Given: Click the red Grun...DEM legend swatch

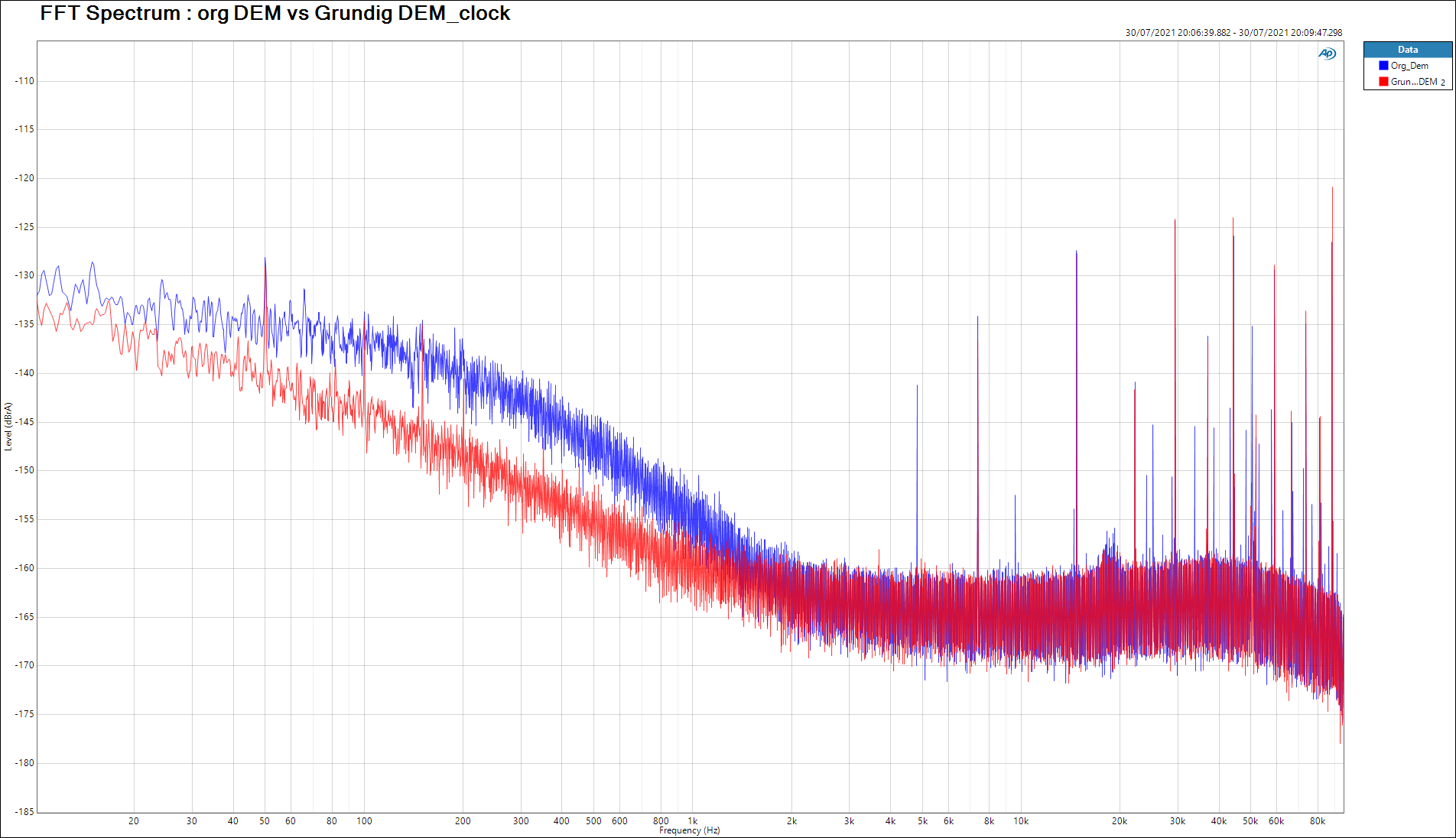Looking at the screenshot, I should click(1383, 82).
